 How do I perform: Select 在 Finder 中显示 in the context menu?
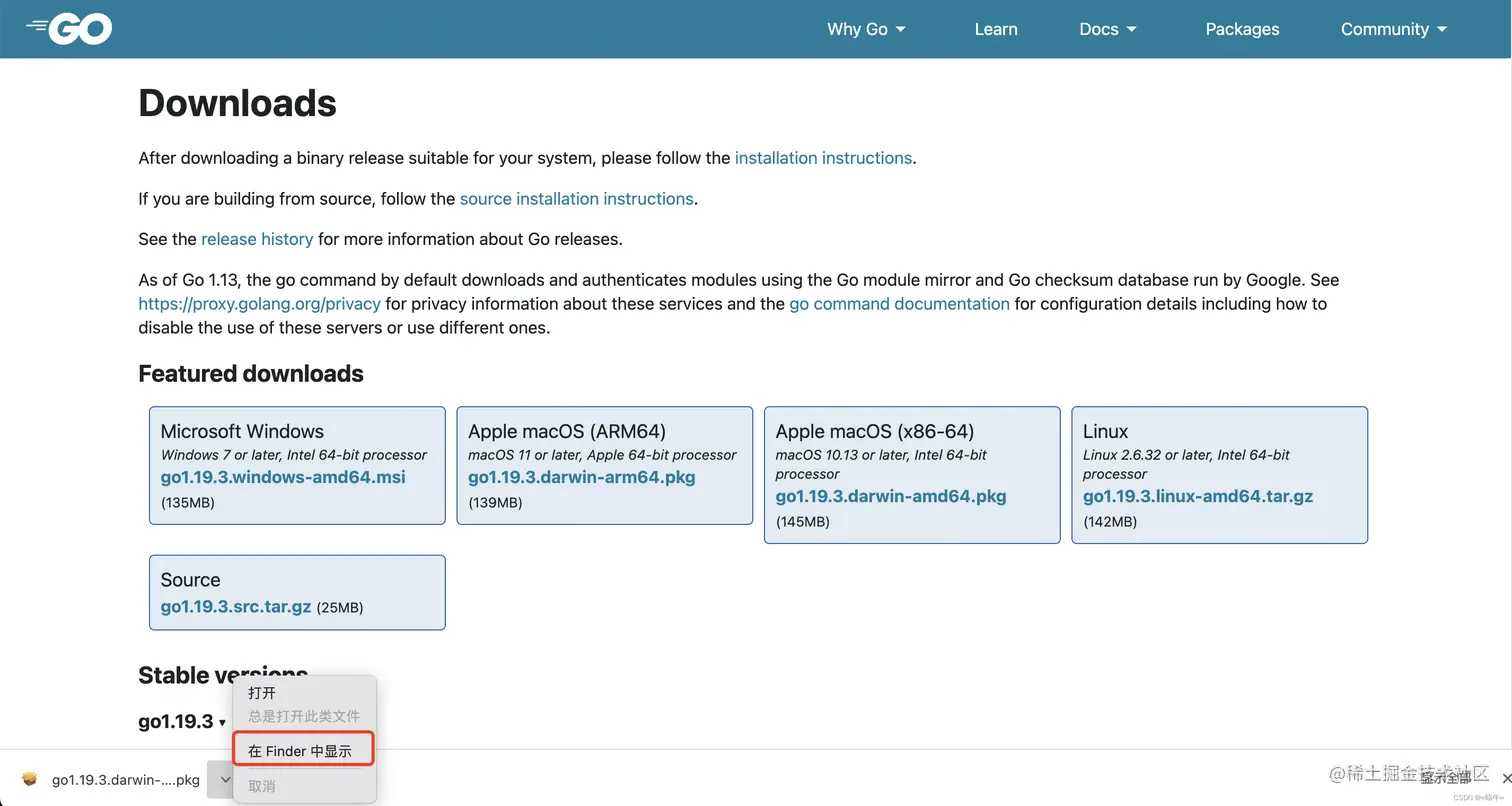pyautogui.click(x=303, y=750)
